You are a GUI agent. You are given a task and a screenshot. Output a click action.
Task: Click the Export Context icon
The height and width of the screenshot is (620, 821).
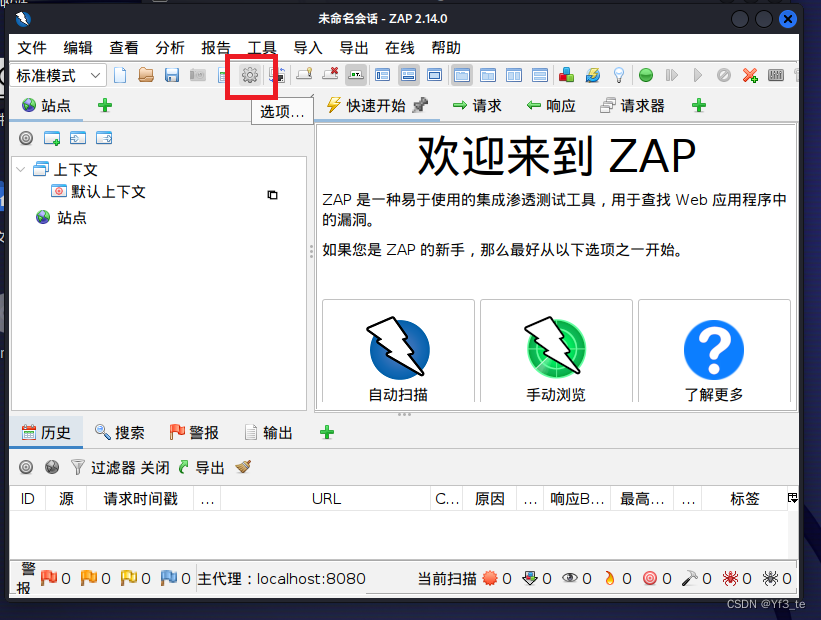tap(104, 138)
